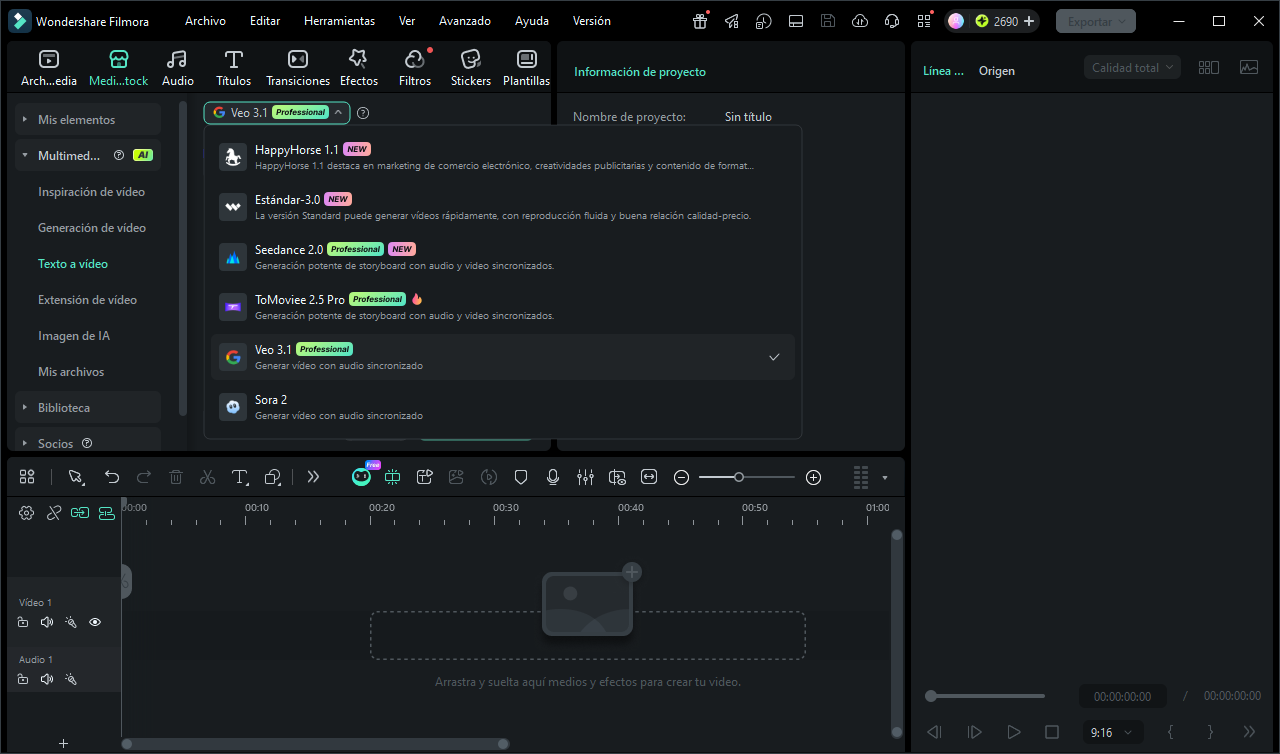Screen dimensions: 1280x754
Task: Open the audio mixer icon
Action: (x=585, y=477)
